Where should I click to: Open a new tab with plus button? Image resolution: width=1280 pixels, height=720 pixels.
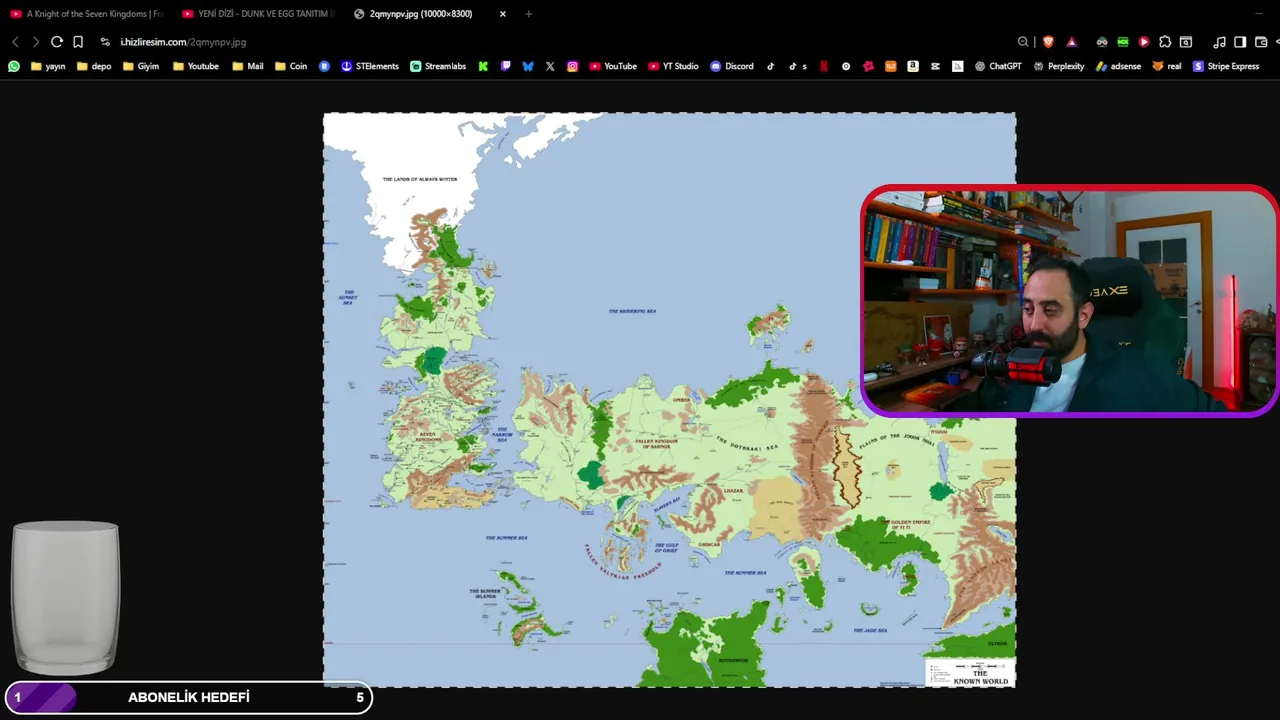coord(529,14)
